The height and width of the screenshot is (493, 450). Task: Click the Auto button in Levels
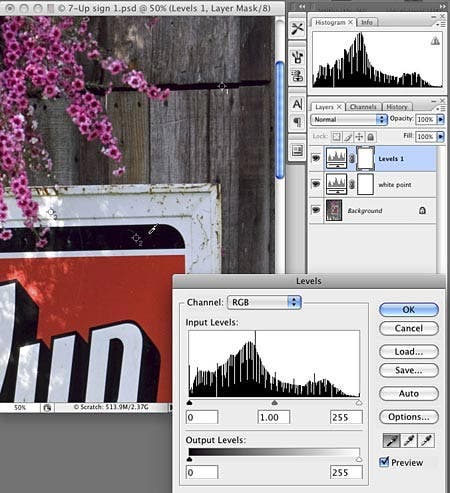coord(409,394)
